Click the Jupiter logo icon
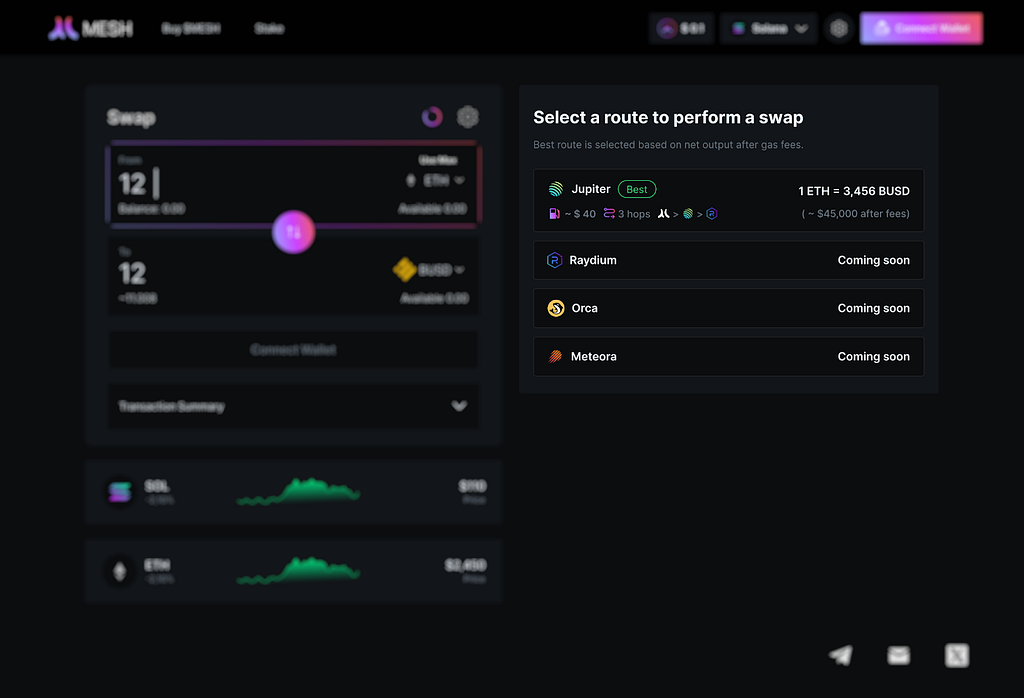This screenshot has height=698, width=1024. coord(556,189)
